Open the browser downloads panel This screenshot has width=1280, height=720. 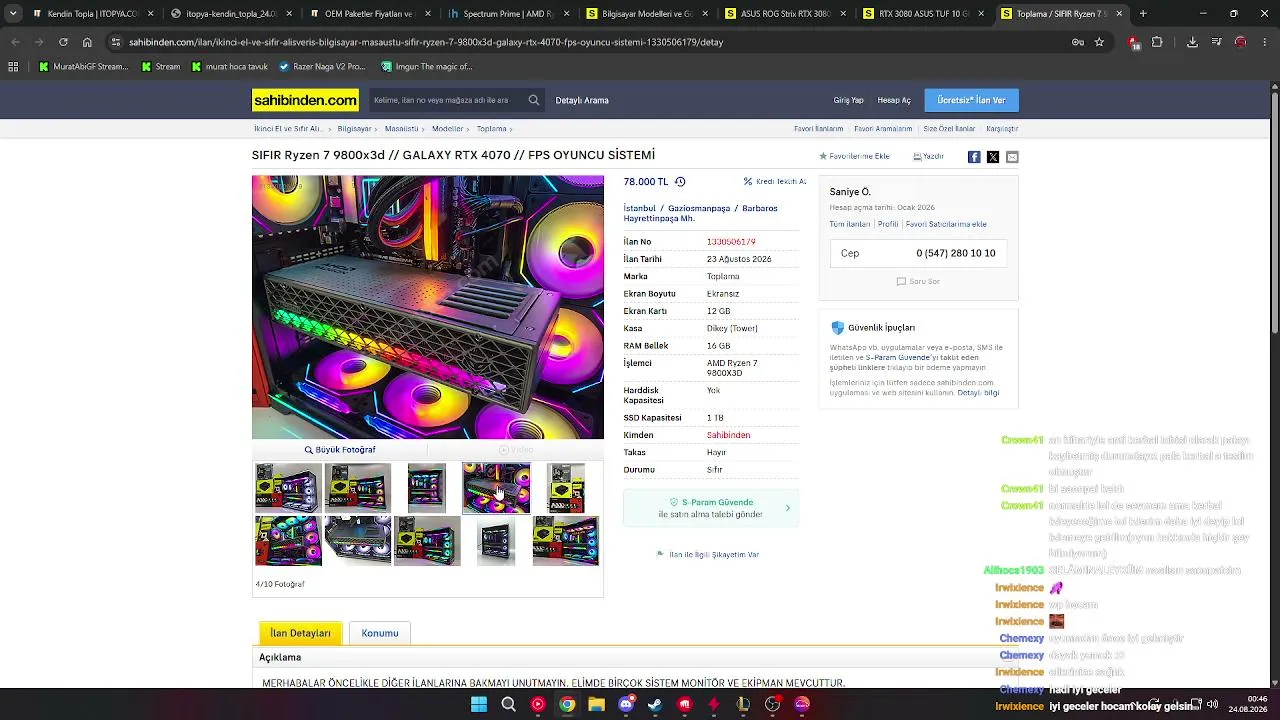click(x=1192, y=42)
